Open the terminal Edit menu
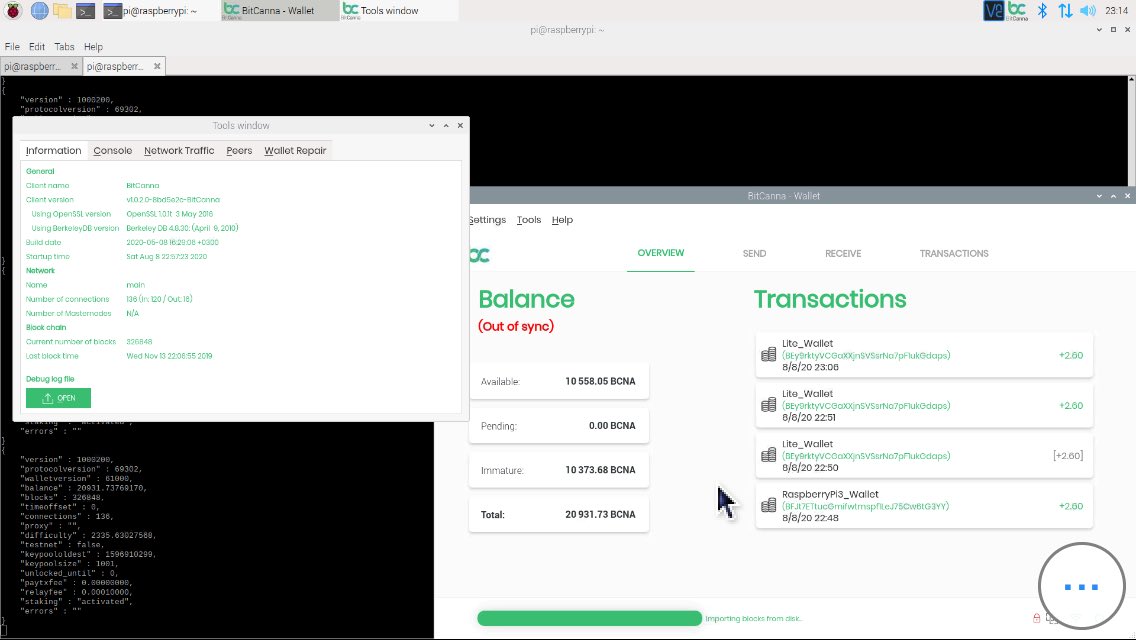 click(37, 46)
